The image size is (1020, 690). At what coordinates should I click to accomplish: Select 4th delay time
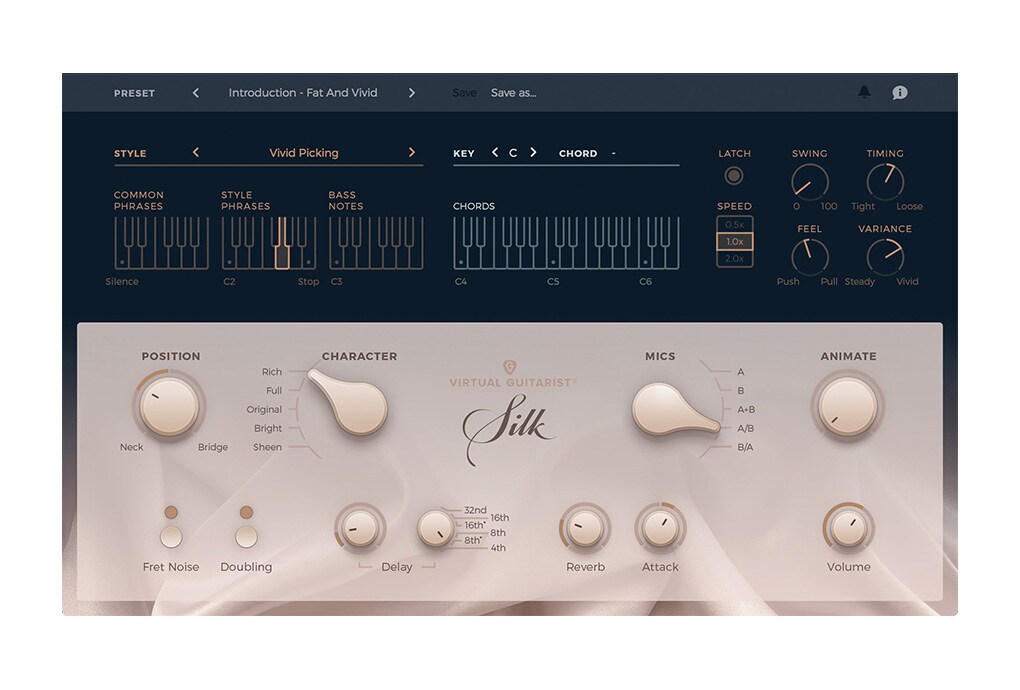498,548
